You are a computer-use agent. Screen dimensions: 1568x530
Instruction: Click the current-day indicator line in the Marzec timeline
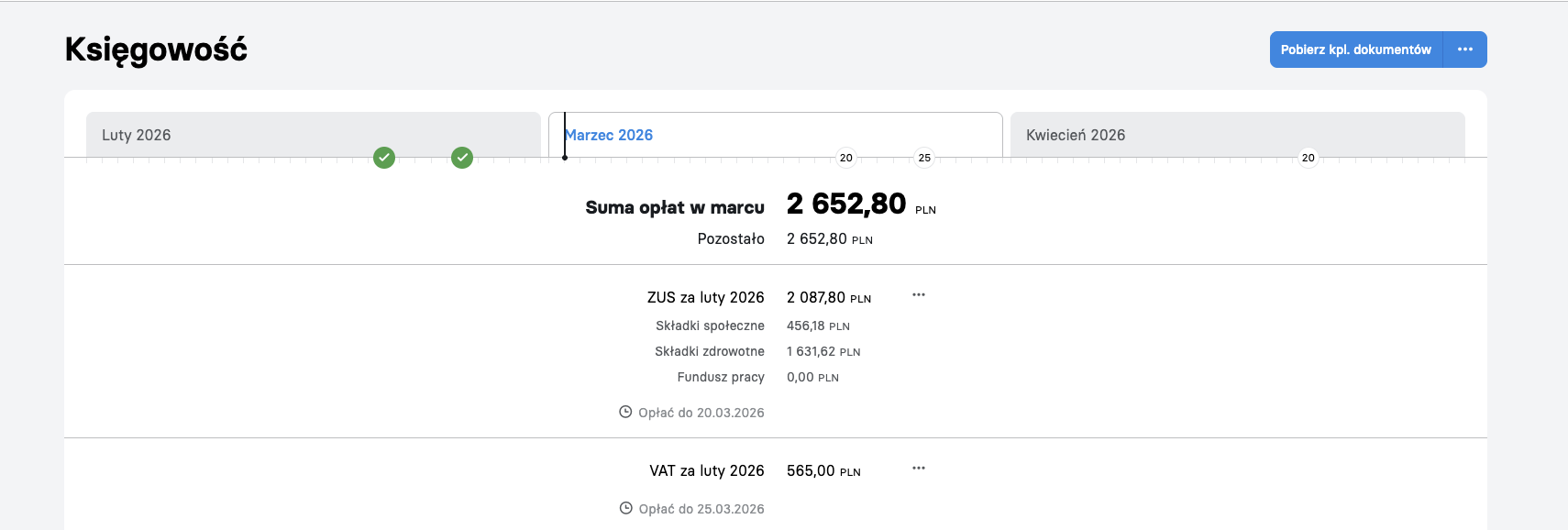[565, 136]
